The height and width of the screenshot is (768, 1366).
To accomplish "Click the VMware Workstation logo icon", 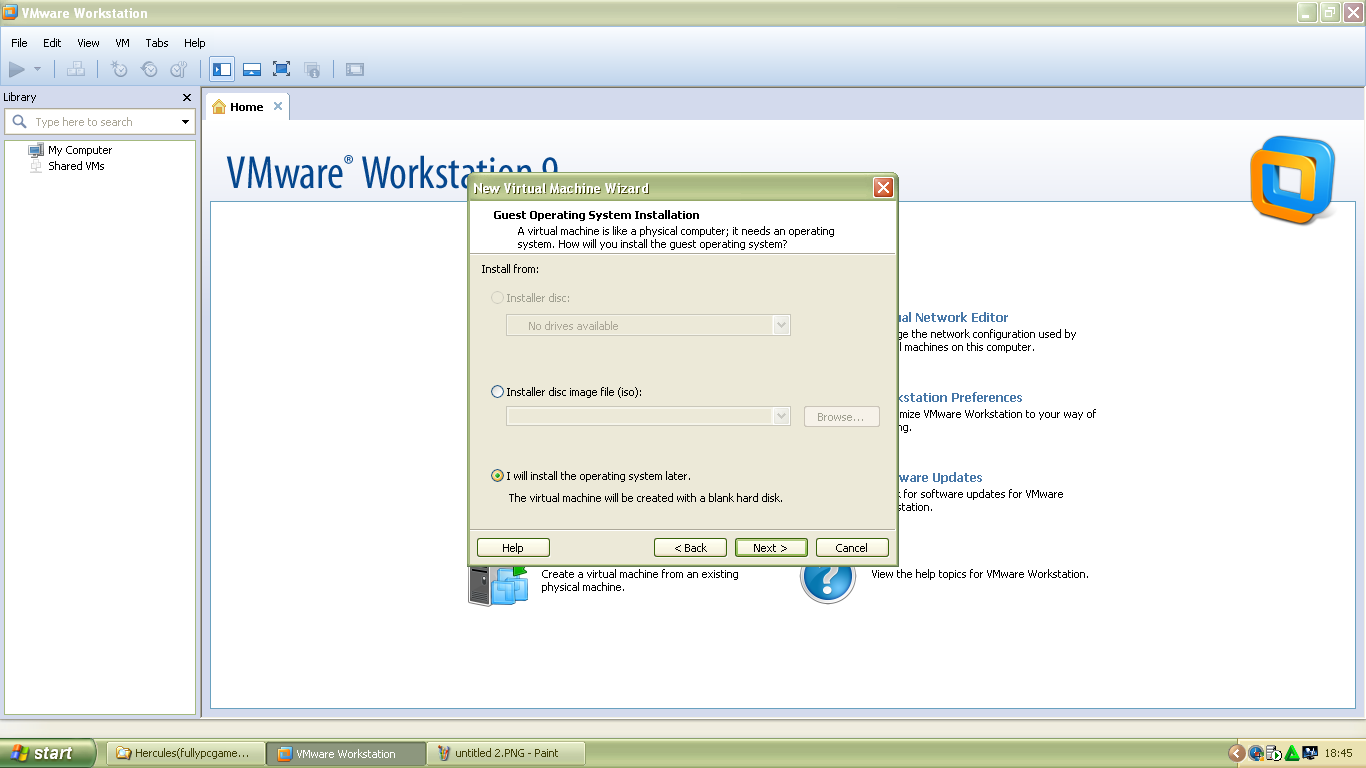I will [x=1292, y=180].
